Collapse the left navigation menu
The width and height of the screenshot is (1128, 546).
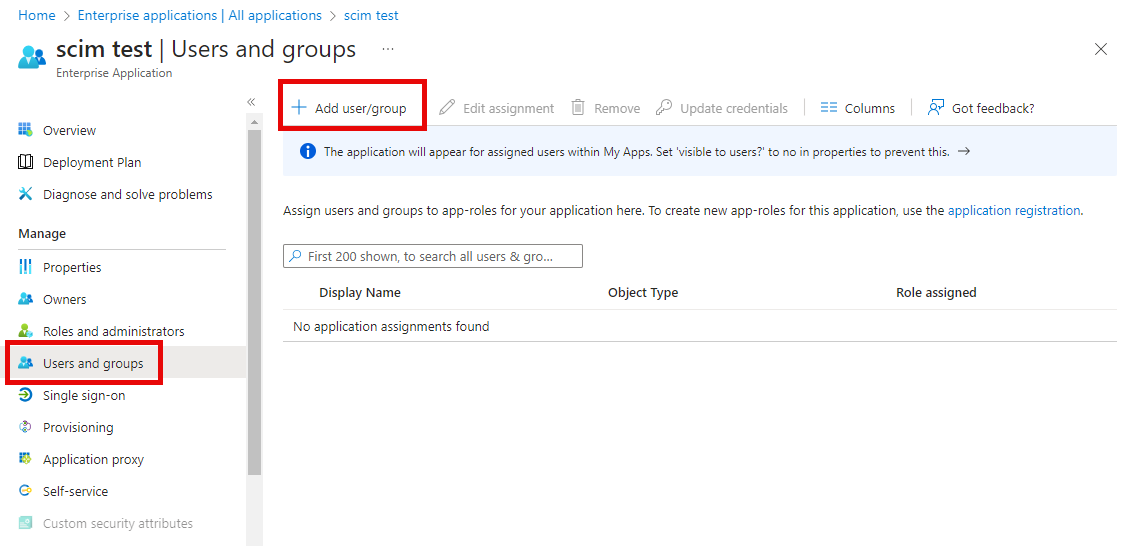coord(251,102)
